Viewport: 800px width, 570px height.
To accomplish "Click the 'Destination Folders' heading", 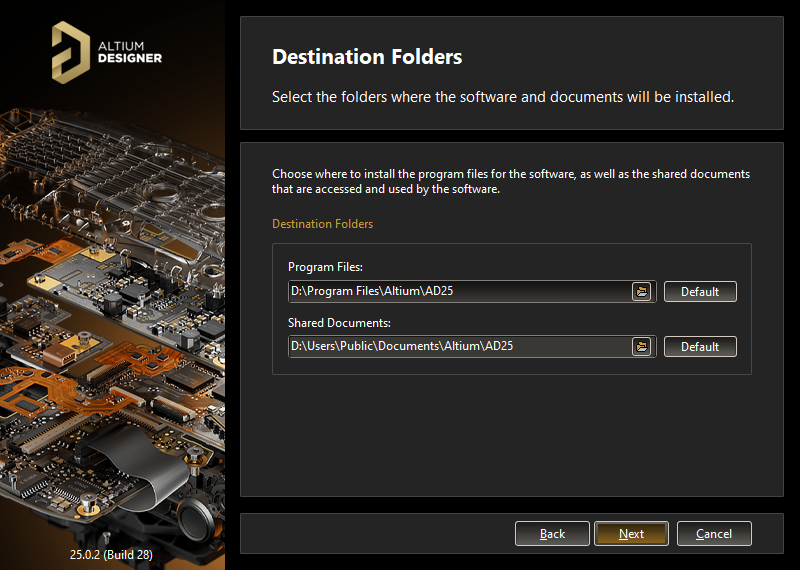I will click(x=367, y=57).
